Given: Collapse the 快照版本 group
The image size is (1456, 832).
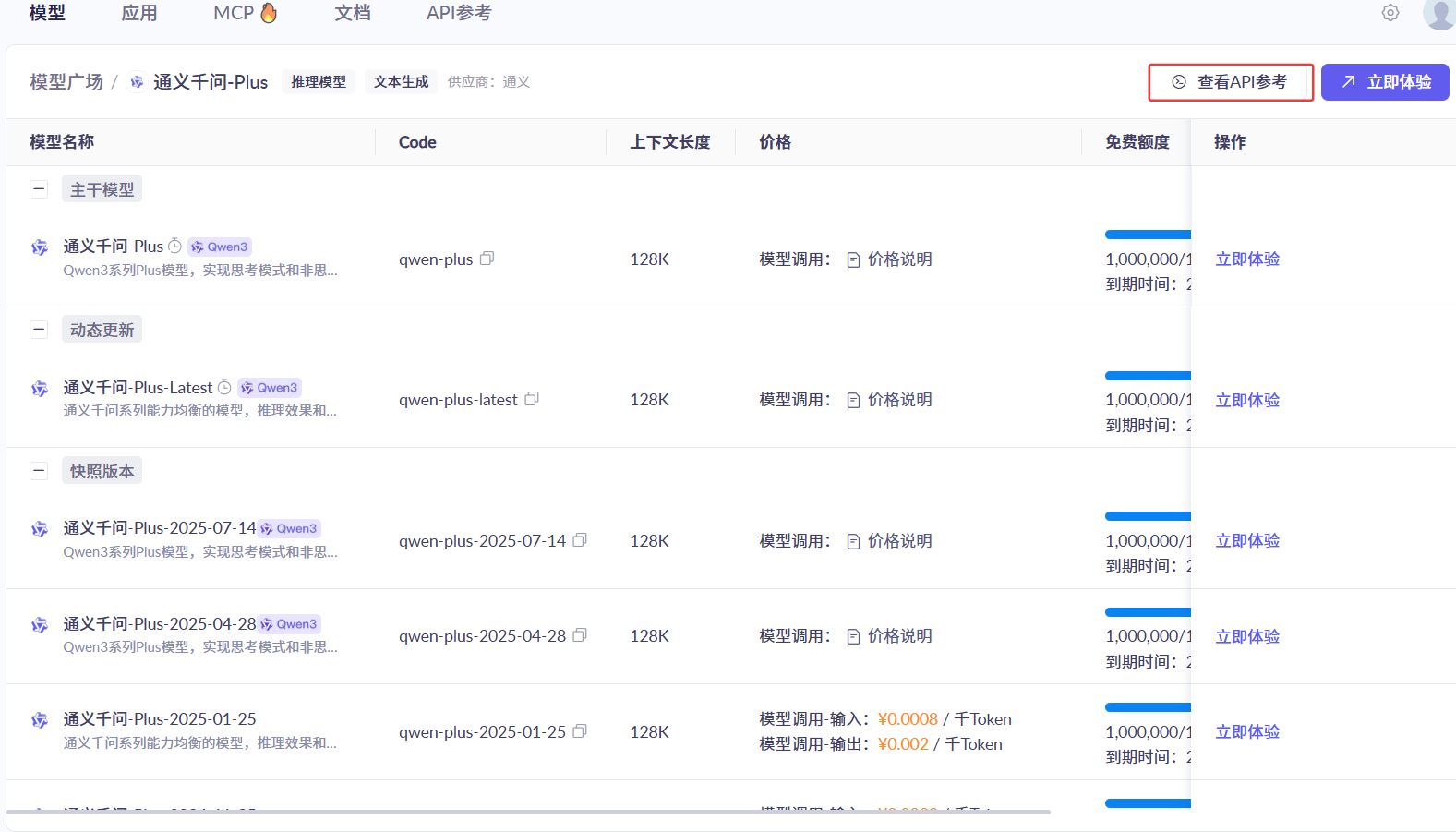Looking at the screenshot, I should [39, 471].
